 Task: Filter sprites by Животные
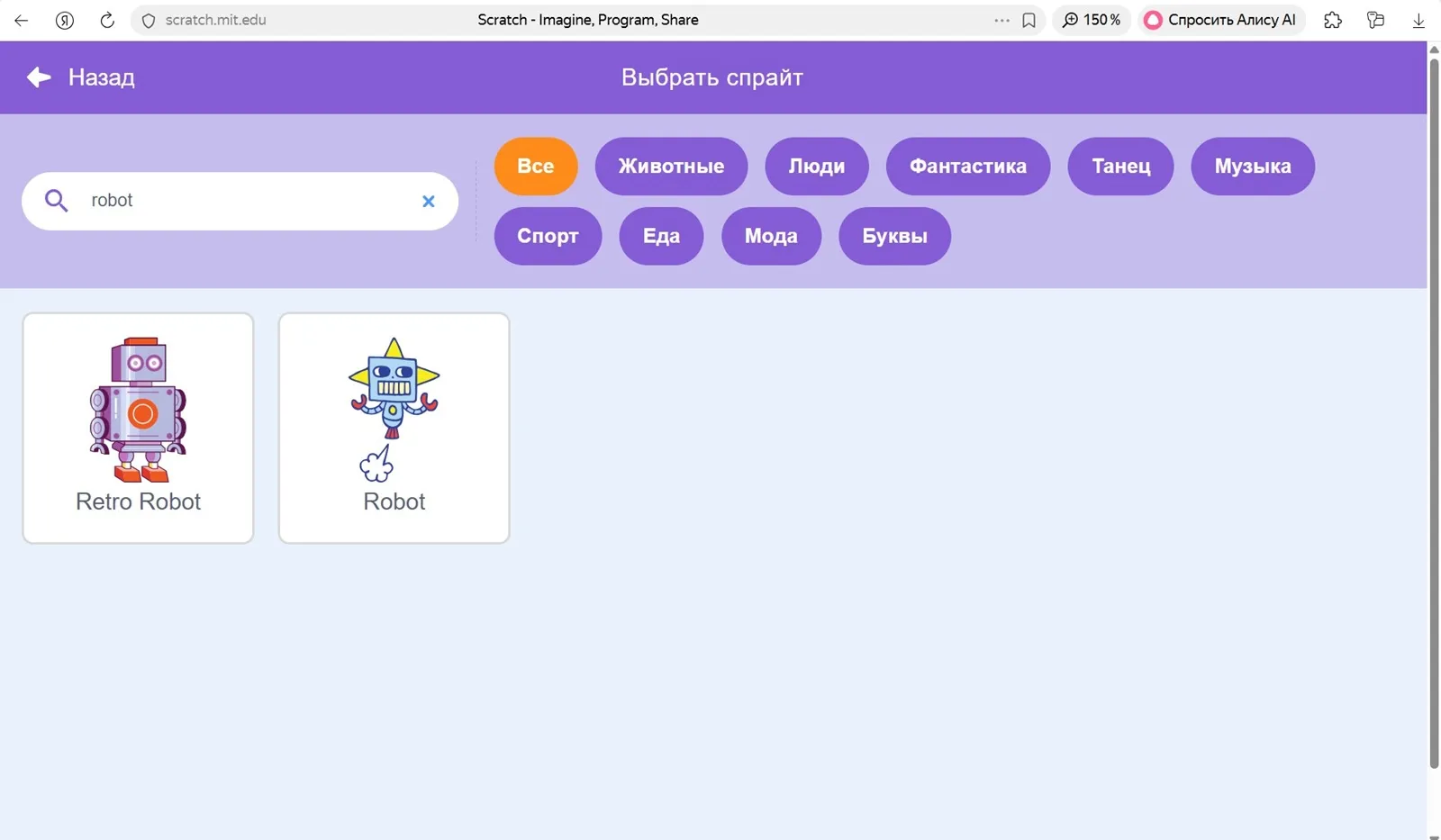[x=671, y=166]
